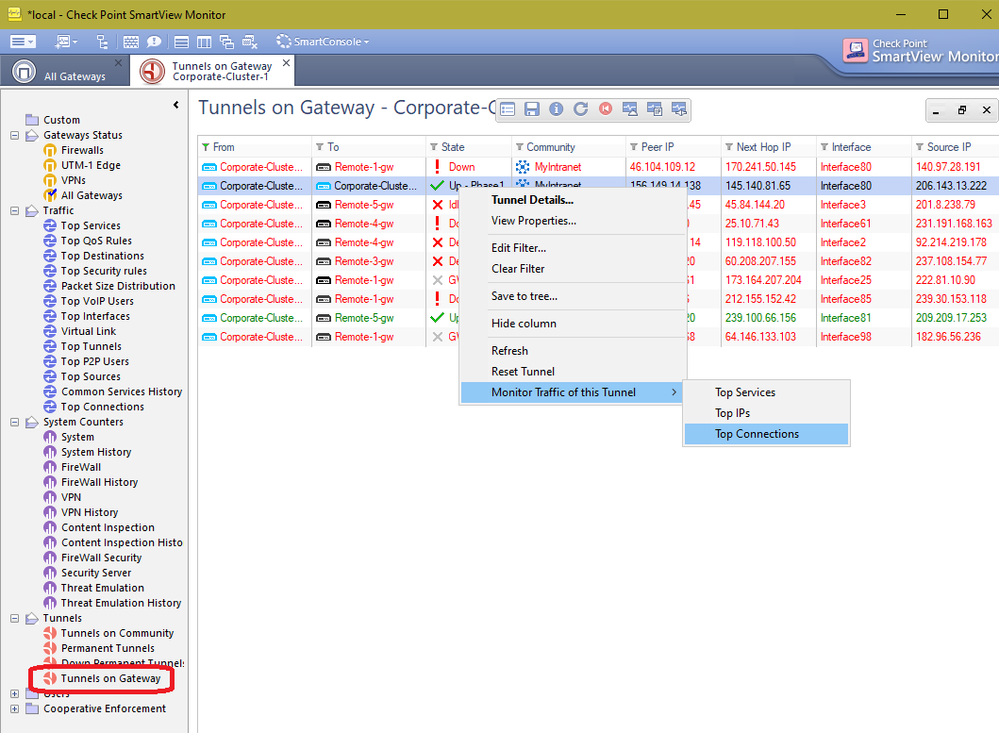
Task: Collapse the Traffic tree section
Action: (15, 211)
